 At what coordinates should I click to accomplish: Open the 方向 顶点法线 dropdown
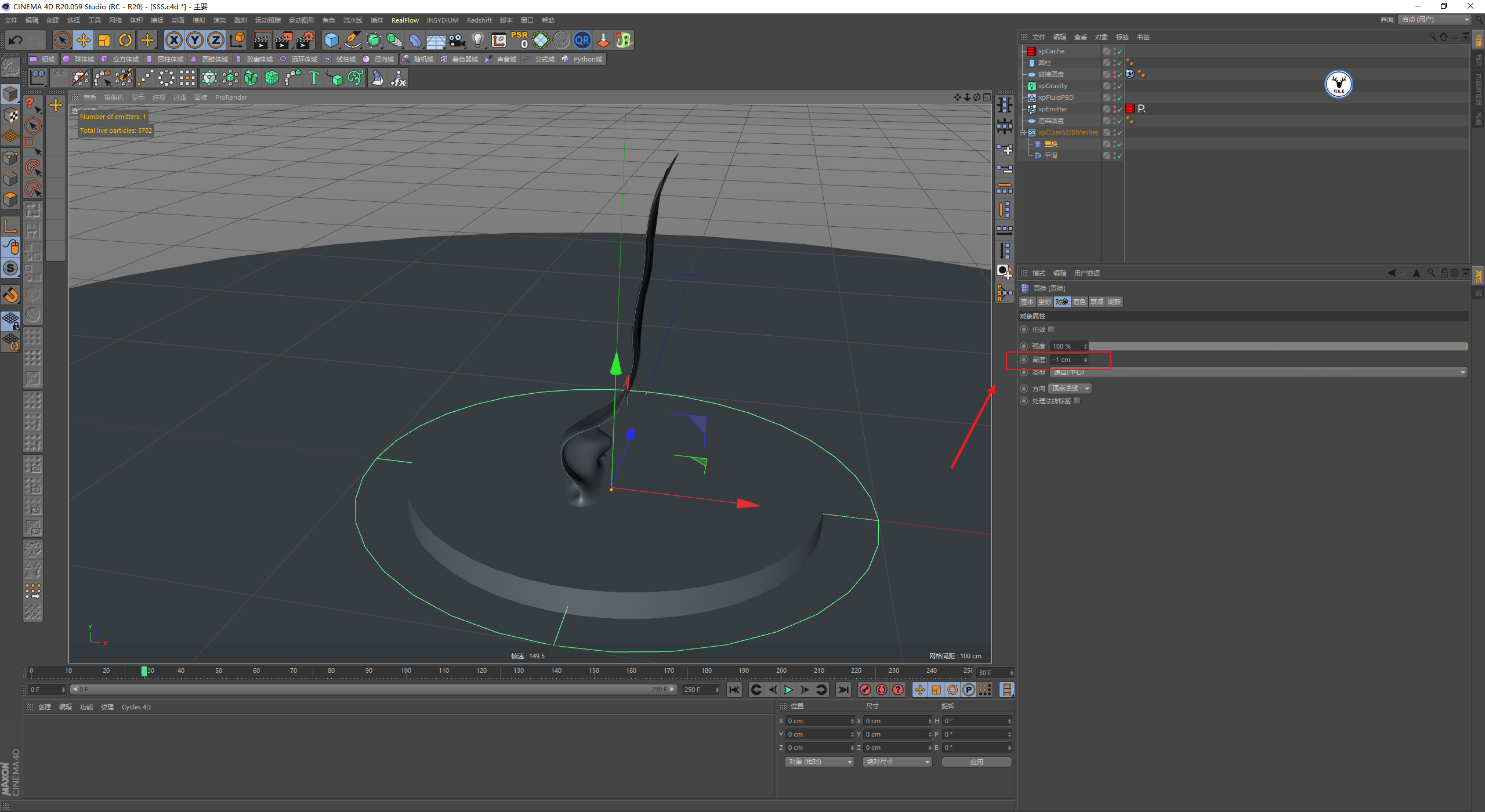(1070, 389)
